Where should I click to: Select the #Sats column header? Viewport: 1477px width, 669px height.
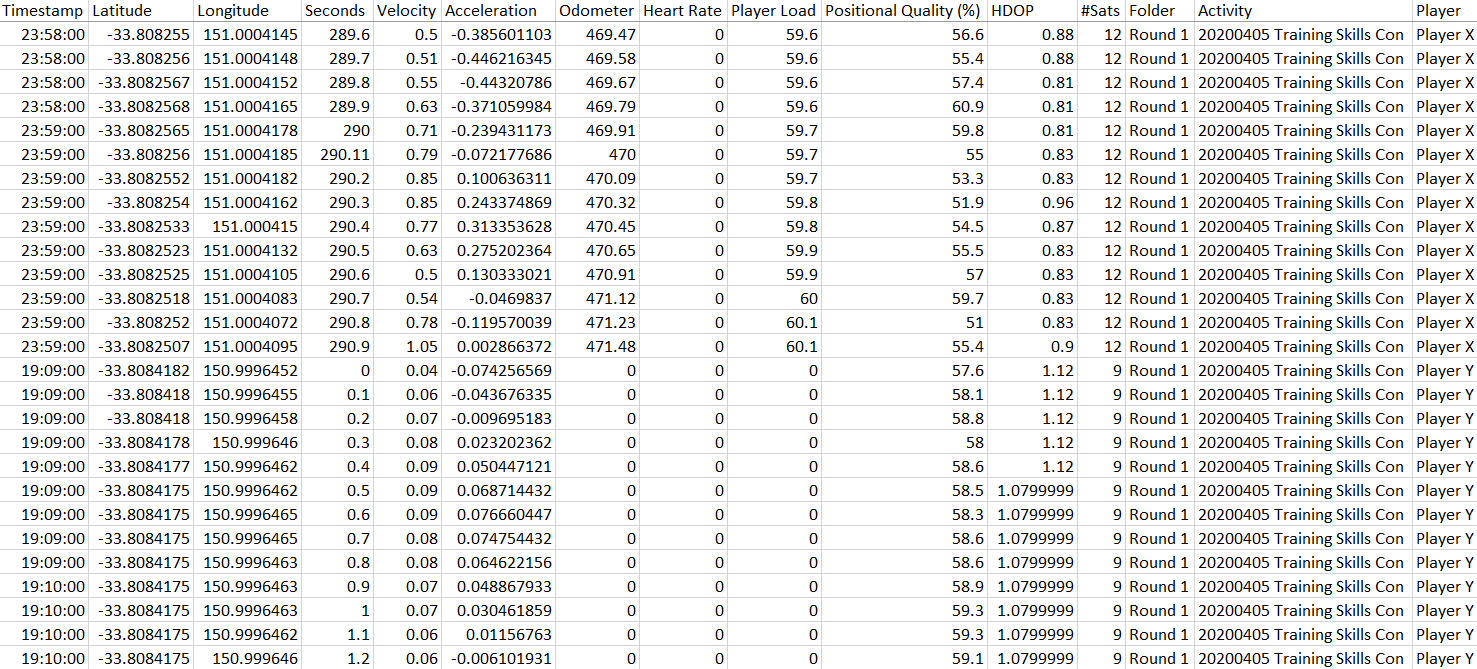click(x=1101, y=11)
